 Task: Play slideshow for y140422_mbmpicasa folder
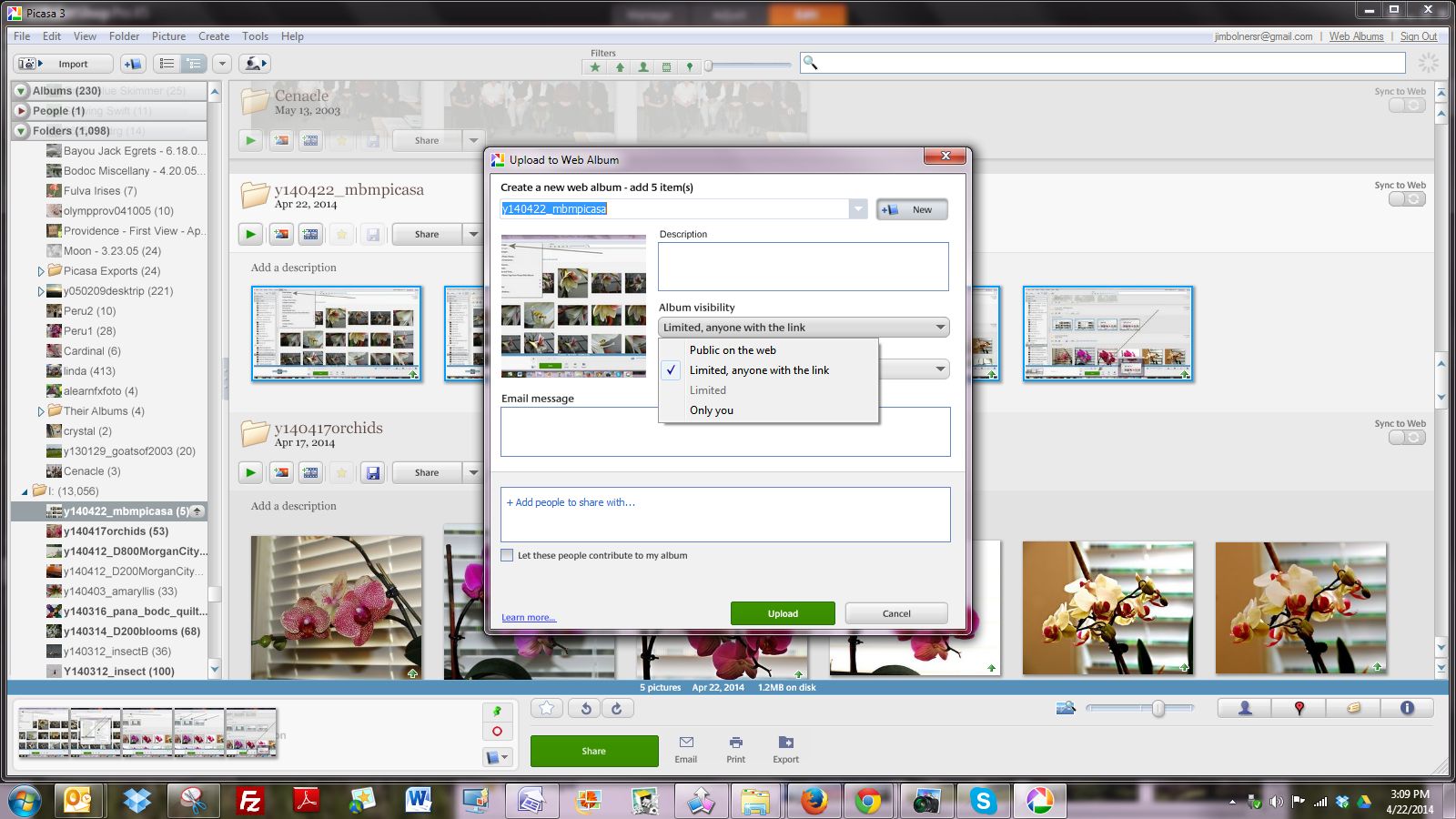click(250, 234)
